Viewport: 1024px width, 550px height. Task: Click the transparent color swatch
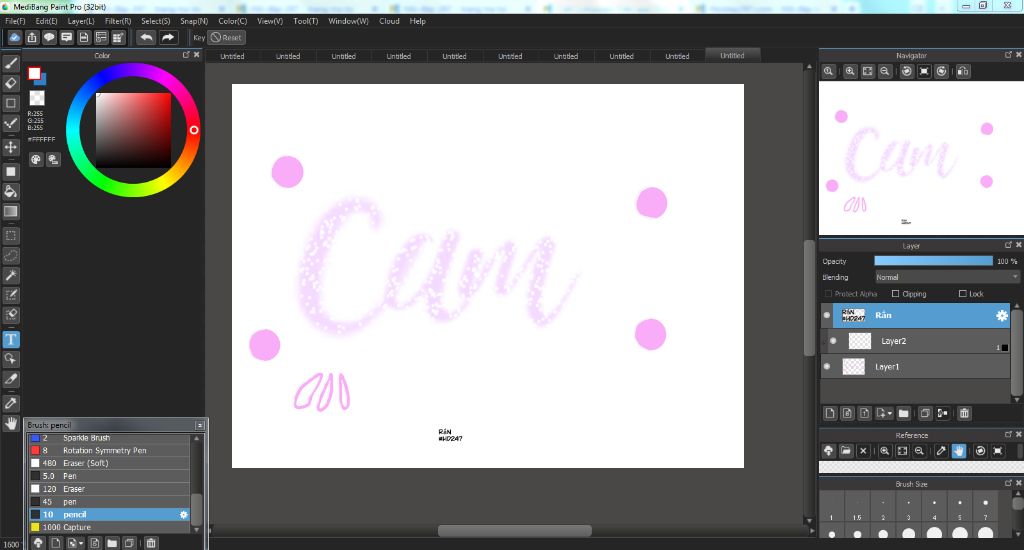pos(37,98)
